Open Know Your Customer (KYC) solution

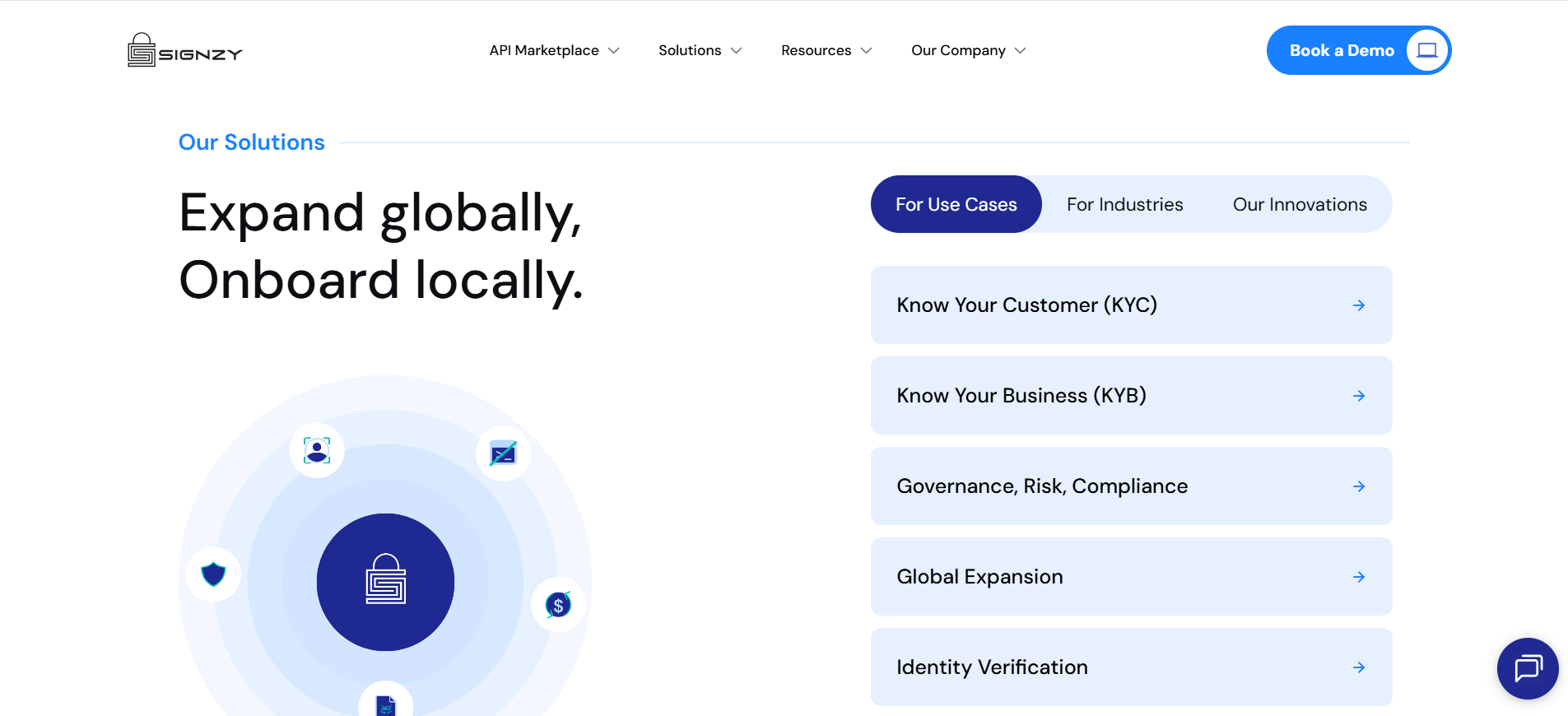tap(1132, 305)
